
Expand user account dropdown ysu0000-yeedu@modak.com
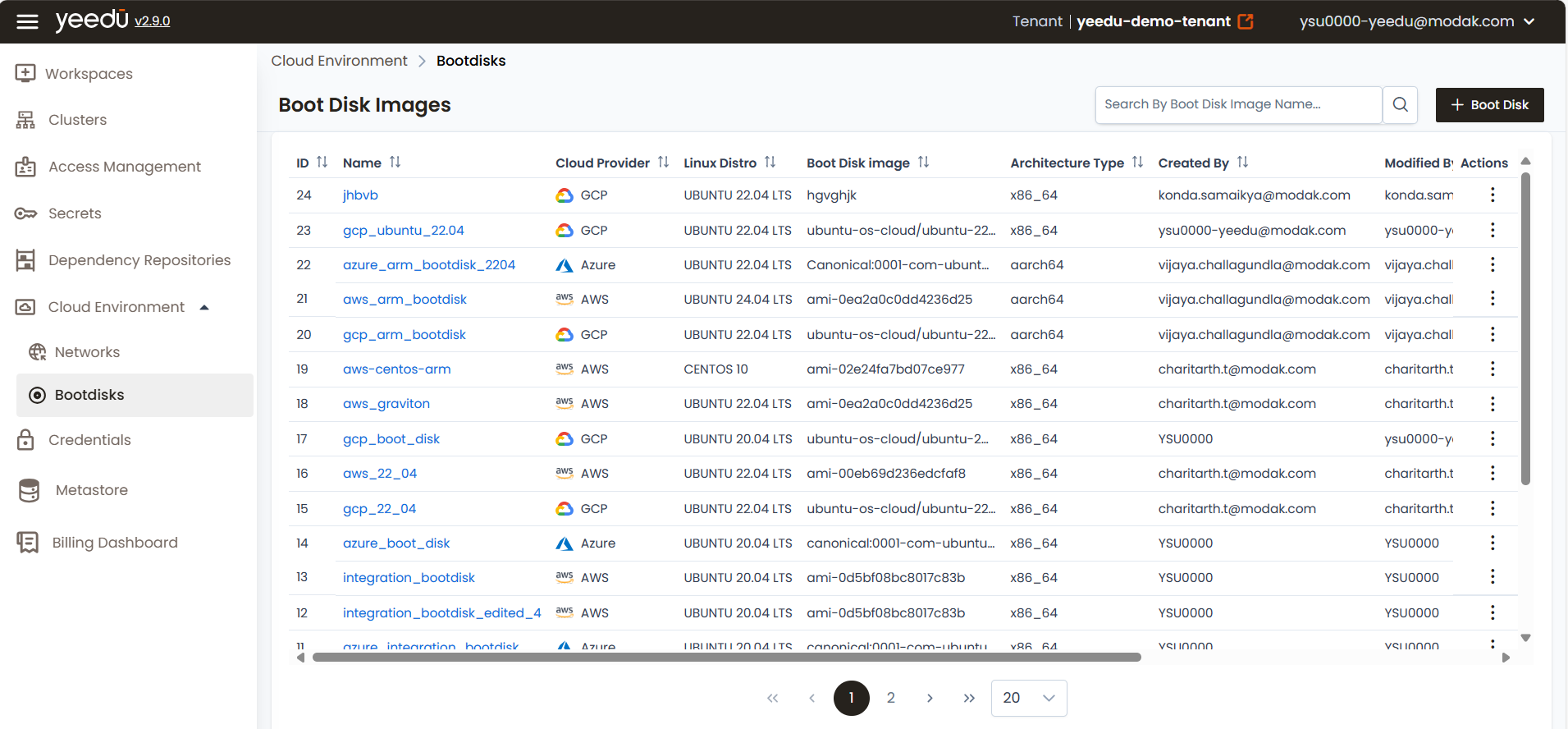point(1416,21)
